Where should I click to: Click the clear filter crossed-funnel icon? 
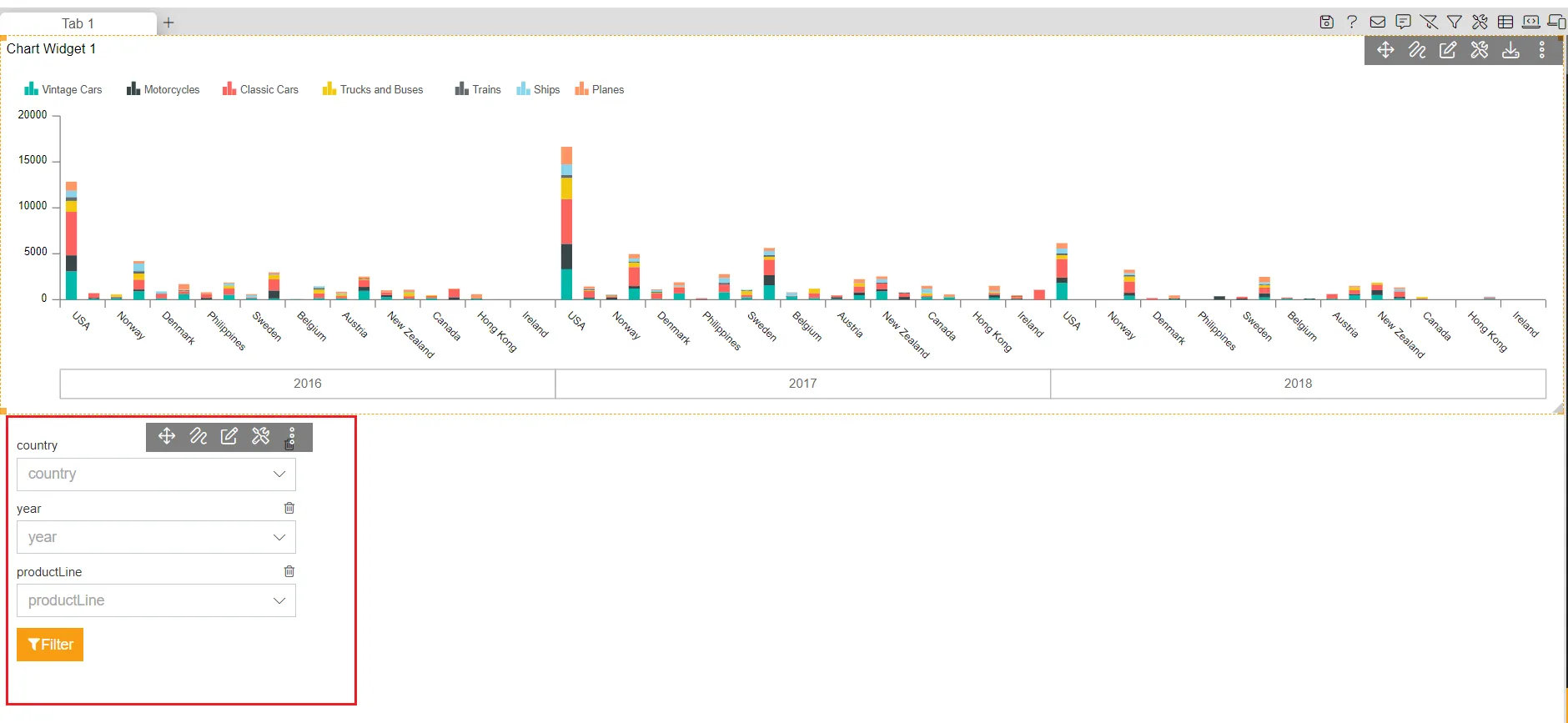pyautogui.click(x=1429, y=23)
